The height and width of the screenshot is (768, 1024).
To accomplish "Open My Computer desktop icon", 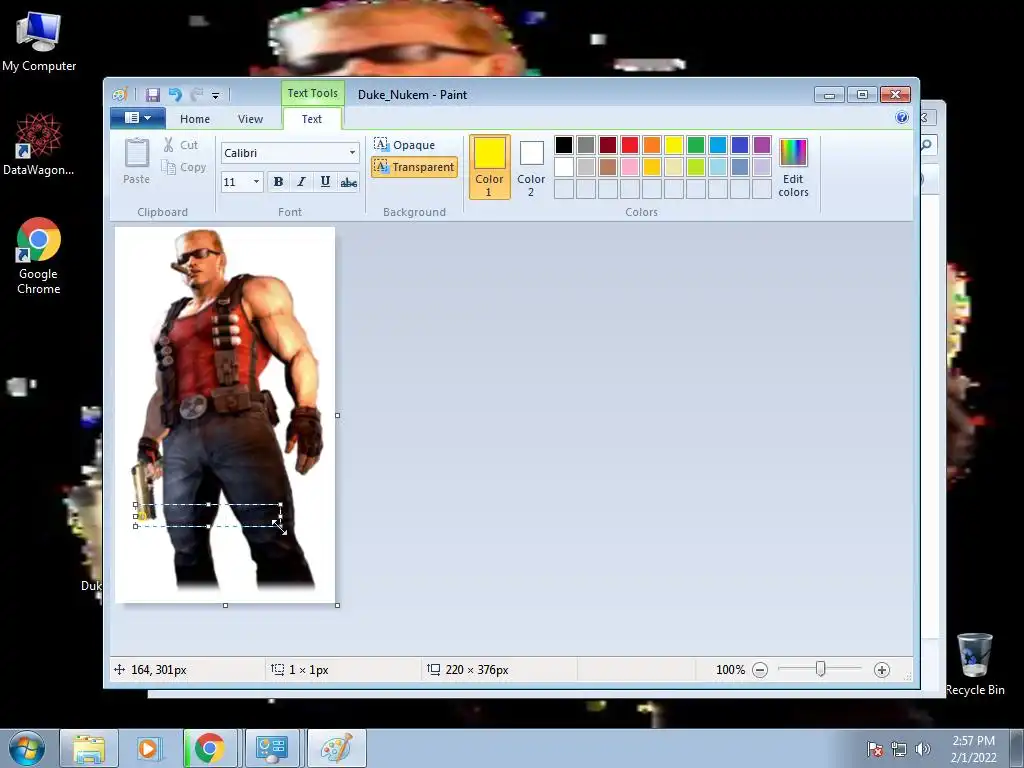I will pos(39,42).
